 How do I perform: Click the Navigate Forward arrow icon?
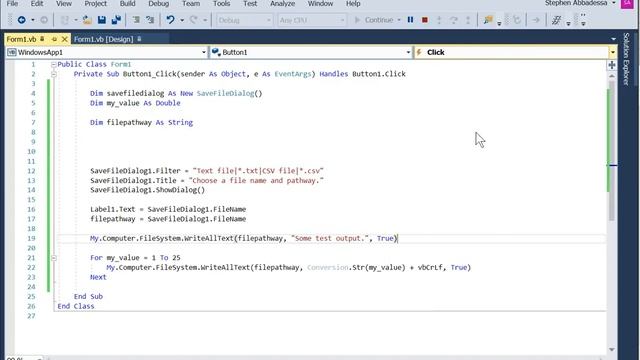(44, 20)
